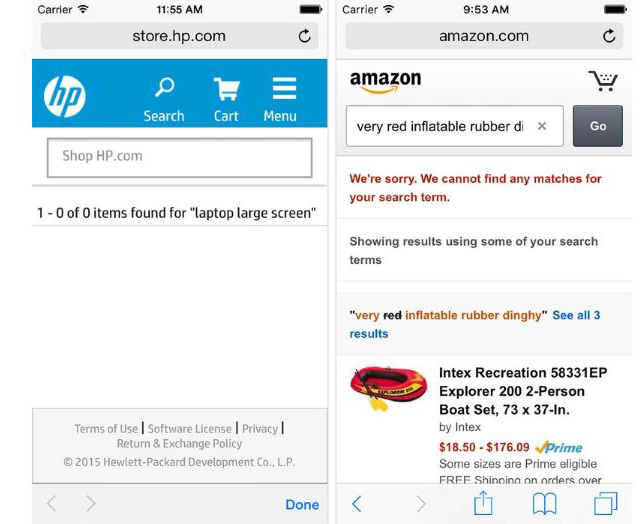The height and width of the screenshot is (524, 640).
Task: Tap the Safari share icon
Action: (483, 503)
